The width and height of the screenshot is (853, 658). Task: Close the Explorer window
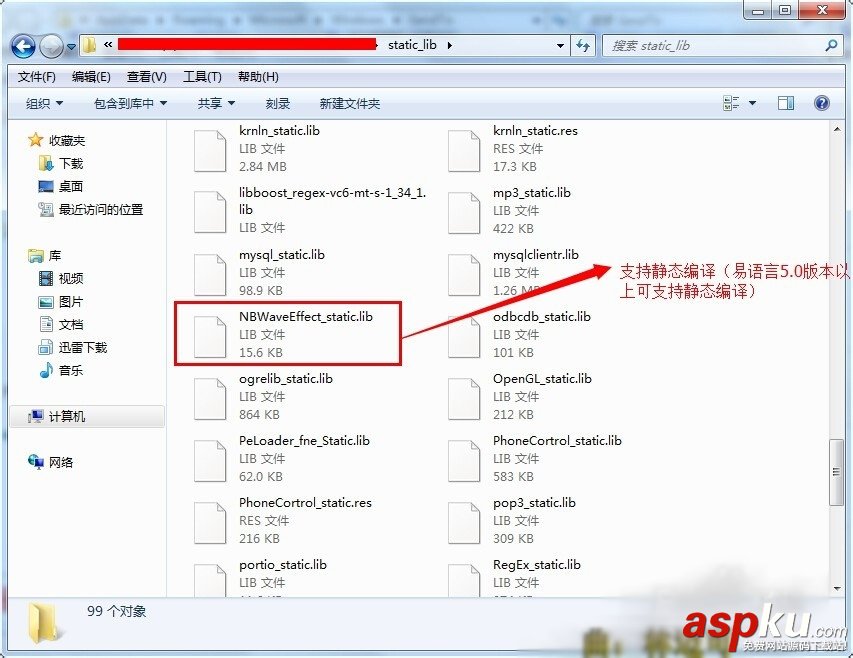(x=821, y=9)
